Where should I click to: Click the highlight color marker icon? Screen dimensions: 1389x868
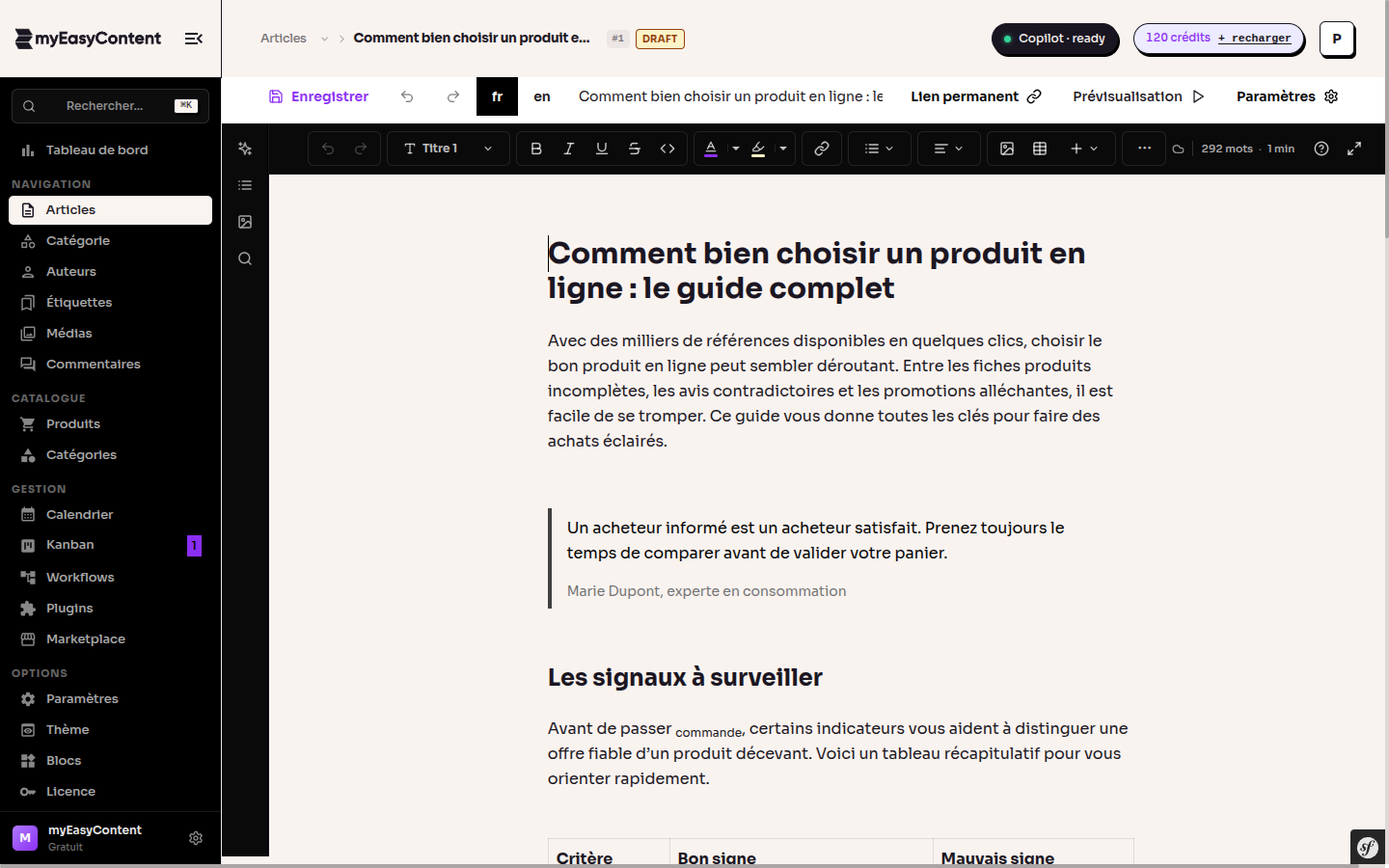coord(758,149)
